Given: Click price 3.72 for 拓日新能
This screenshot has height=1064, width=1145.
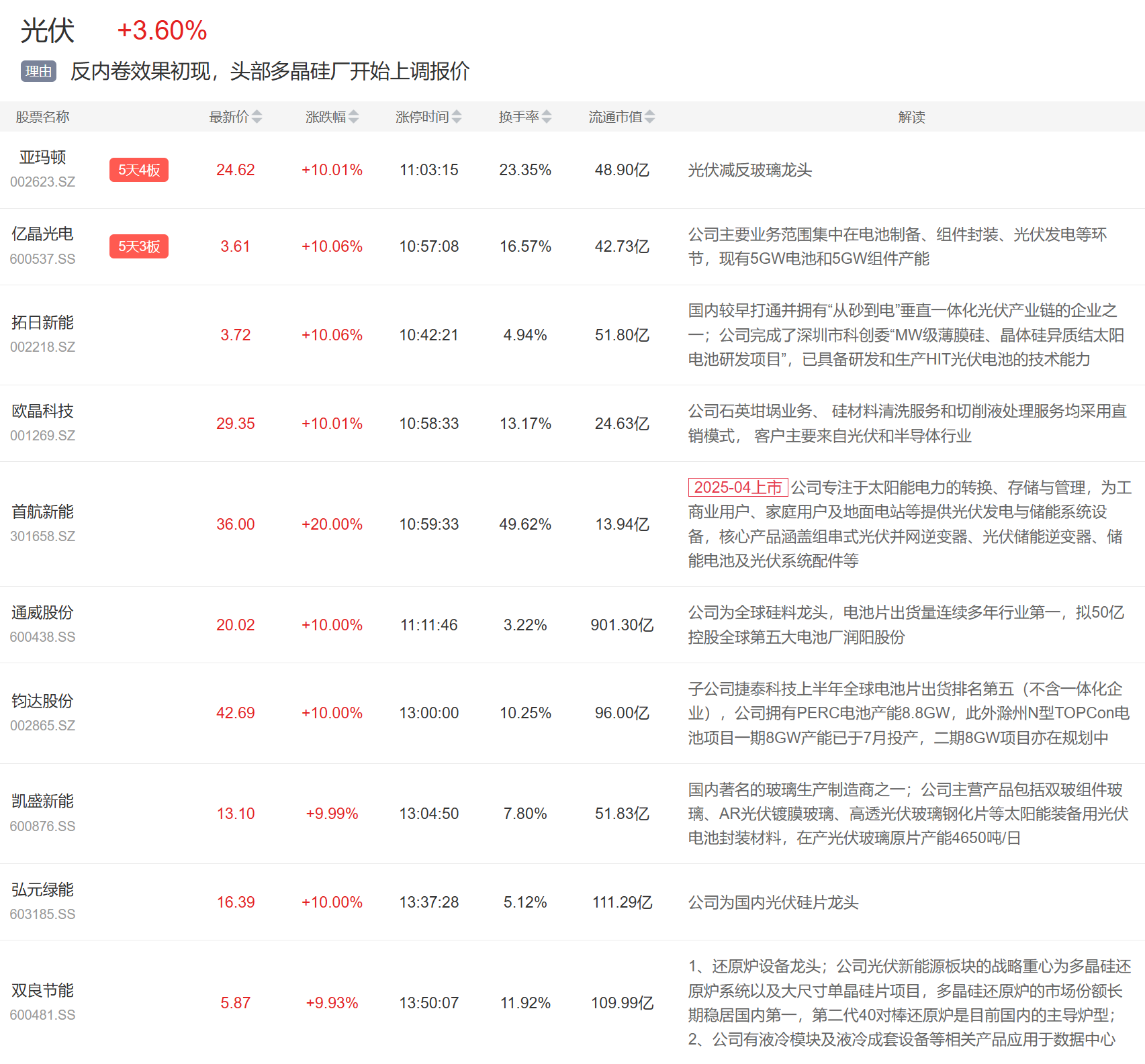Looking at the screenshot, I should click(236, 335).
